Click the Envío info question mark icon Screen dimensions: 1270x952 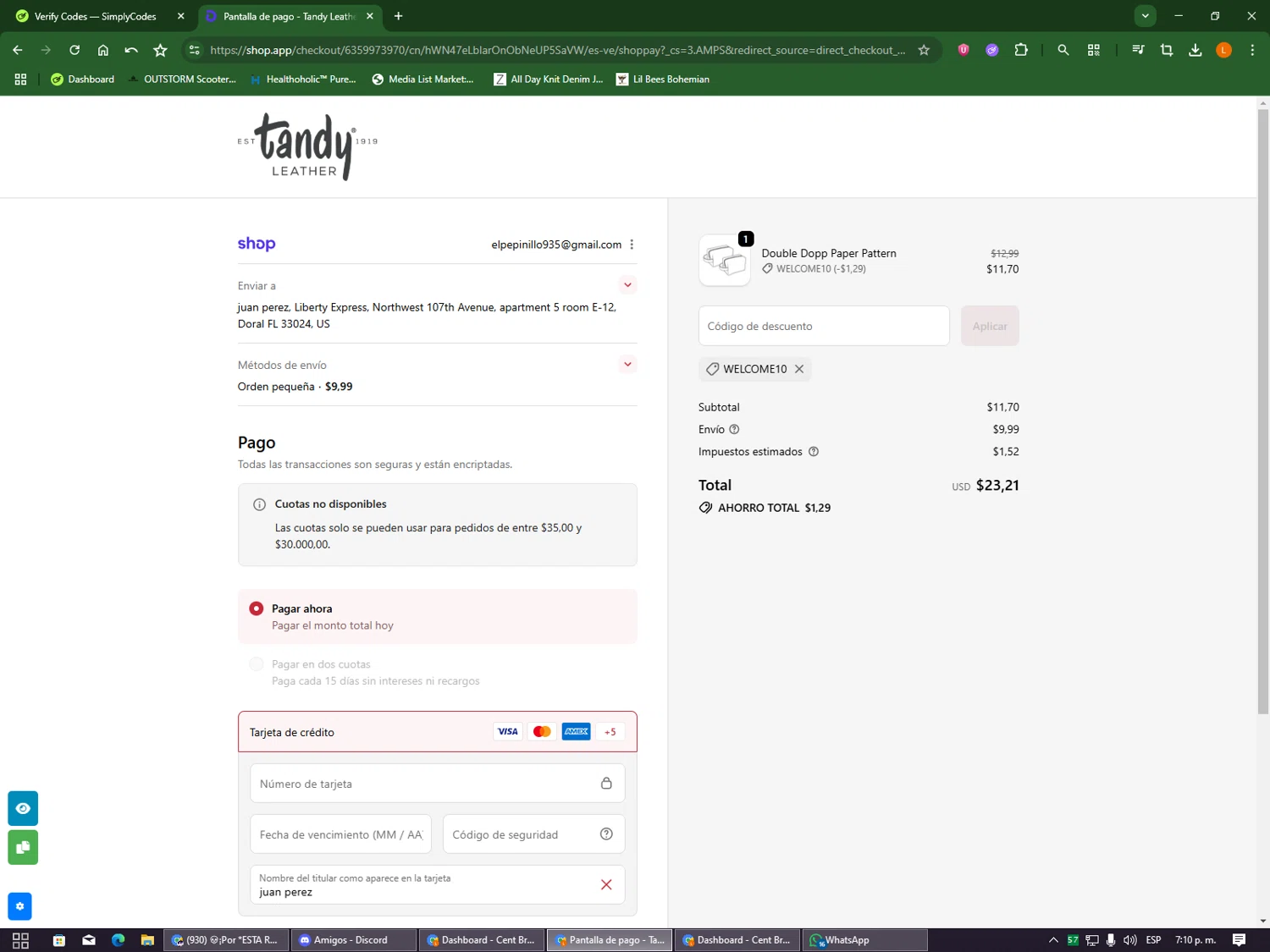pyautogui.click(x=734, y=430)
